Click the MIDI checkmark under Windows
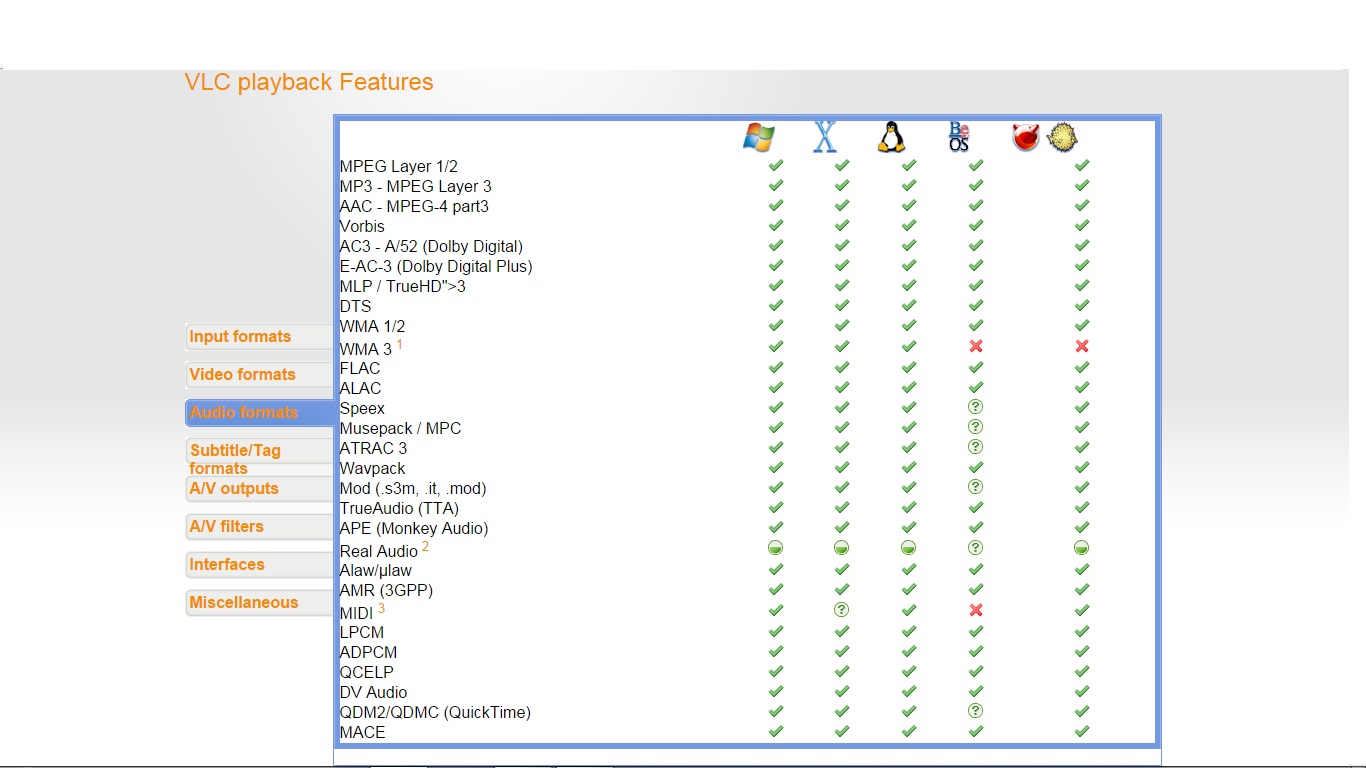This screenshot has width=1366, height=768. pyautogui.click(x=775, y=610)
